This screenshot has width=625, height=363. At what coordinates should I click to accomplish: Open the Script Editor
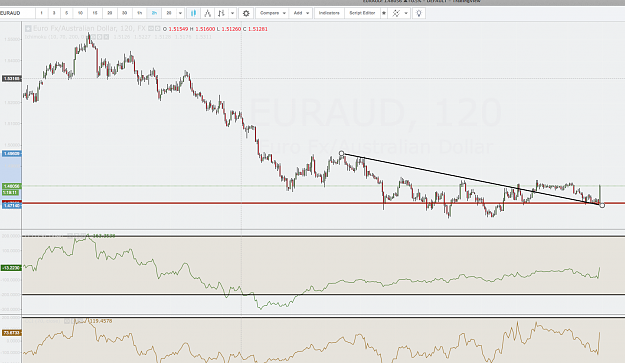362,13
